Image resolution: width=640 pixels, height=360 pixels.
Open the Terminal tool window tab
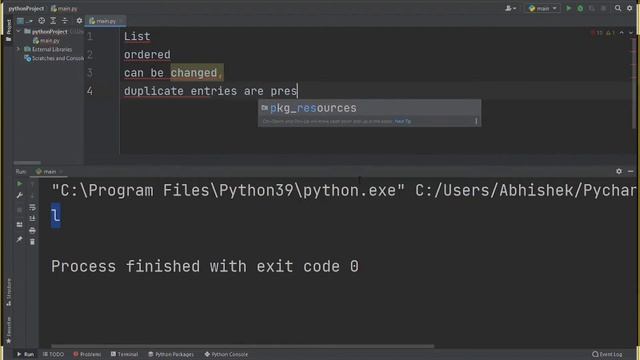tap(124, 354)
